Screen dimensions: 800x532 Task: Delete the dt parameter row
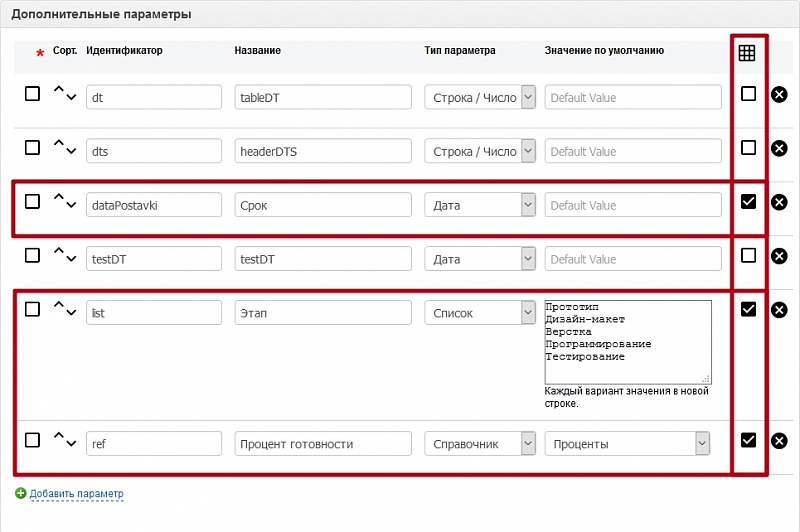pyautogui.click(x=779, y=94)
